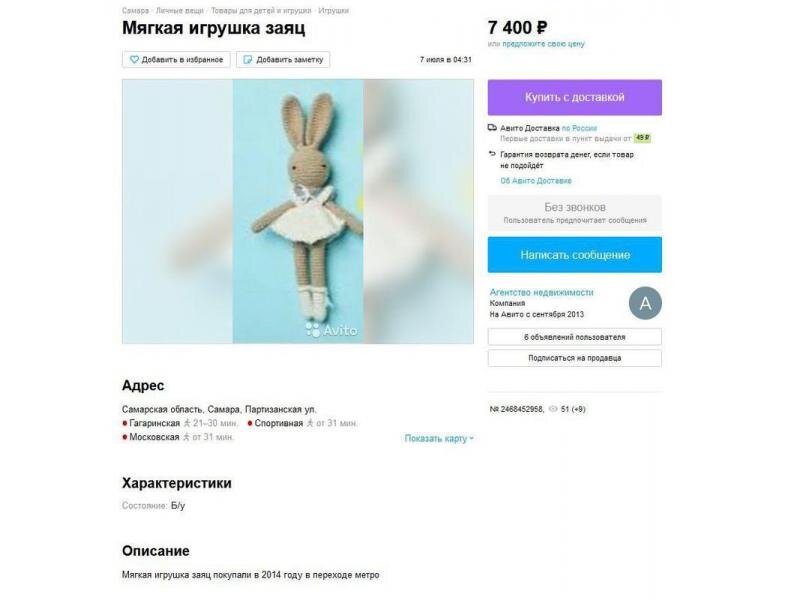Open предложите свою цену link
This screenshot has width=800, height=600.
543,44
